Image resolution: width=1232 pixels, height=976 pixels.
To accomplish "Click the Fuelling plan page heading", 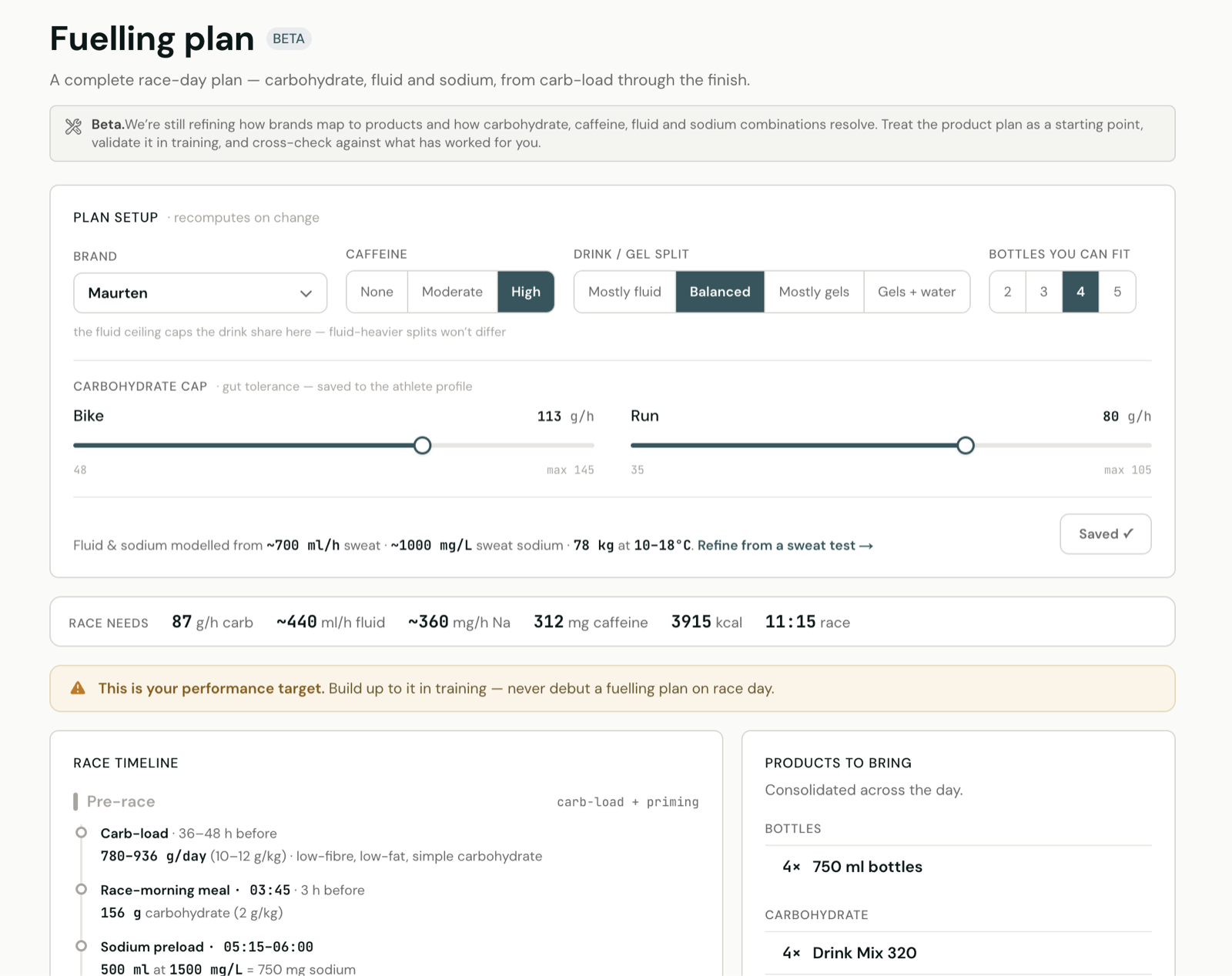I will click(x=152, y=38).
